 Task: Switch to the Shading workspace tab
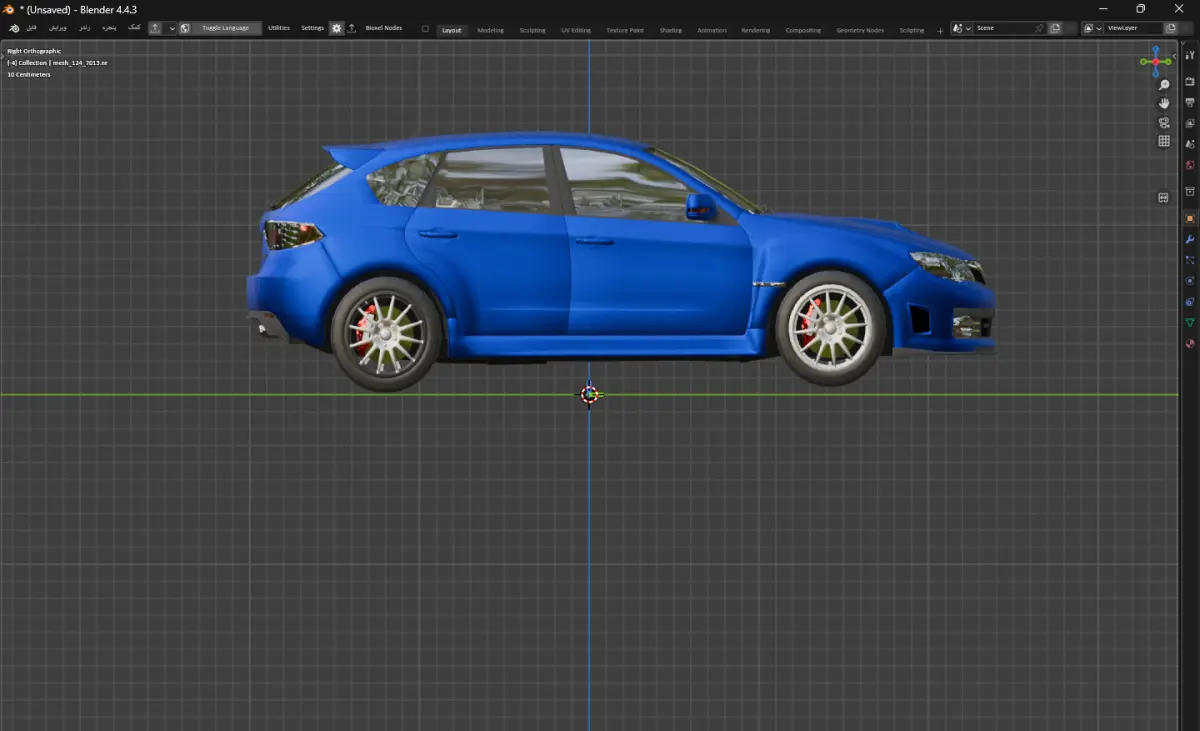tap(670, 30)
